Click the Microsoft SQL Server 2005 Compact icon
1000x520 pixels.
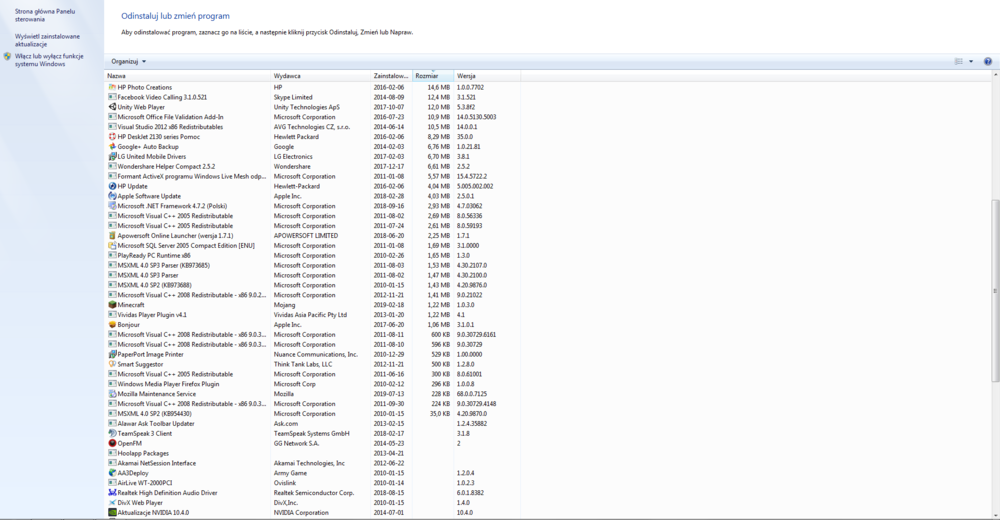click(x=112, y=246)
